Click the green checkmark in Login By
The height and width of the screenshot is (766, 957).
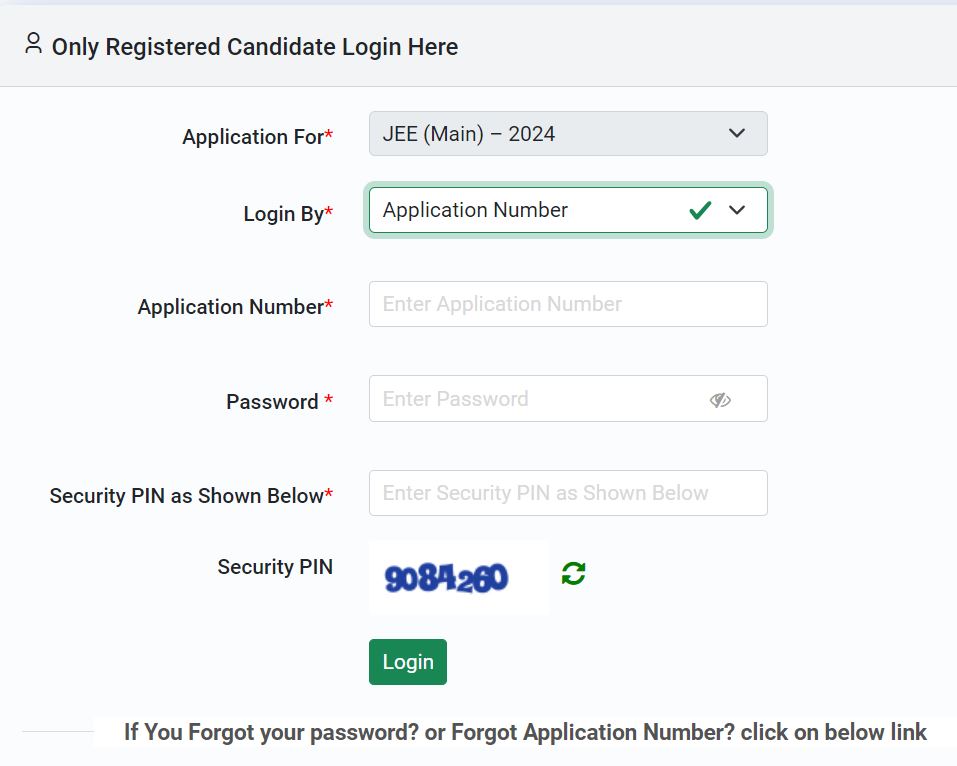pyautogui.click(x=700, y=210)
